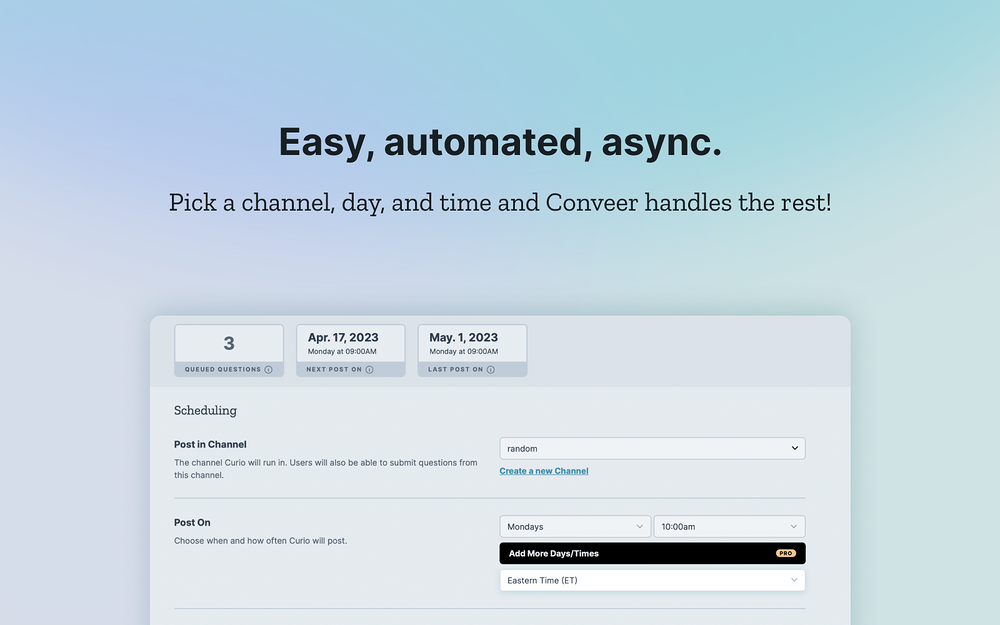Click the PRO badge on Add More Days/Times

coord(786,554)
